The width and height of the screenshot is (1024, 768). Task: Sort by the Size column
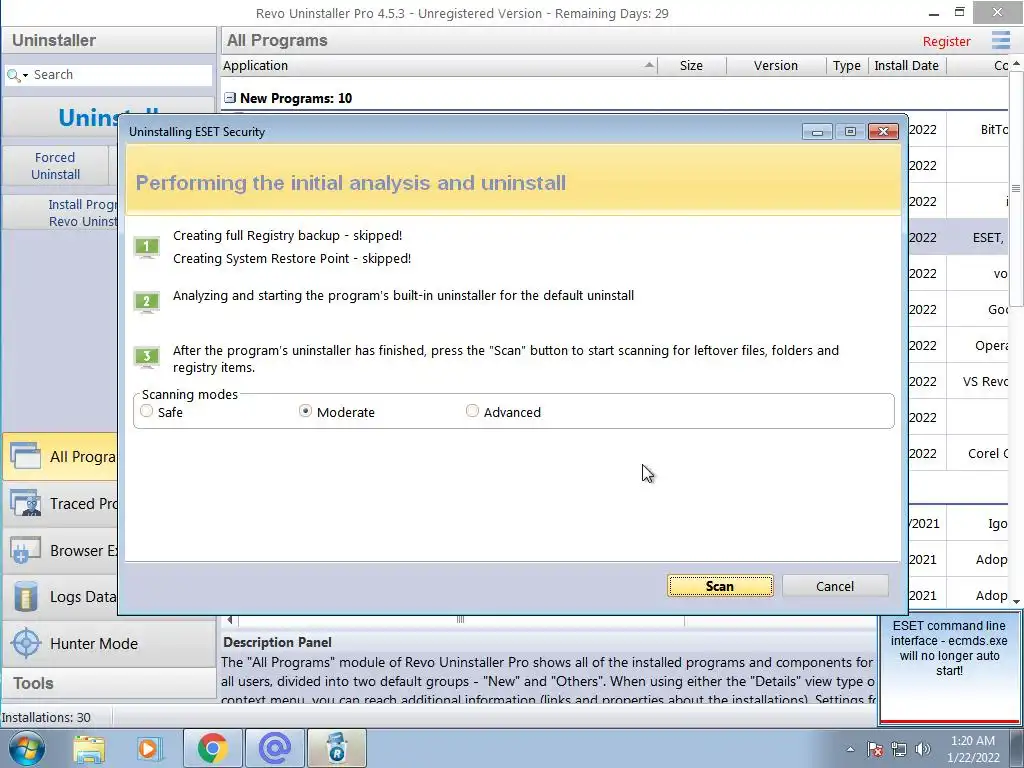[x=691, y=65]
